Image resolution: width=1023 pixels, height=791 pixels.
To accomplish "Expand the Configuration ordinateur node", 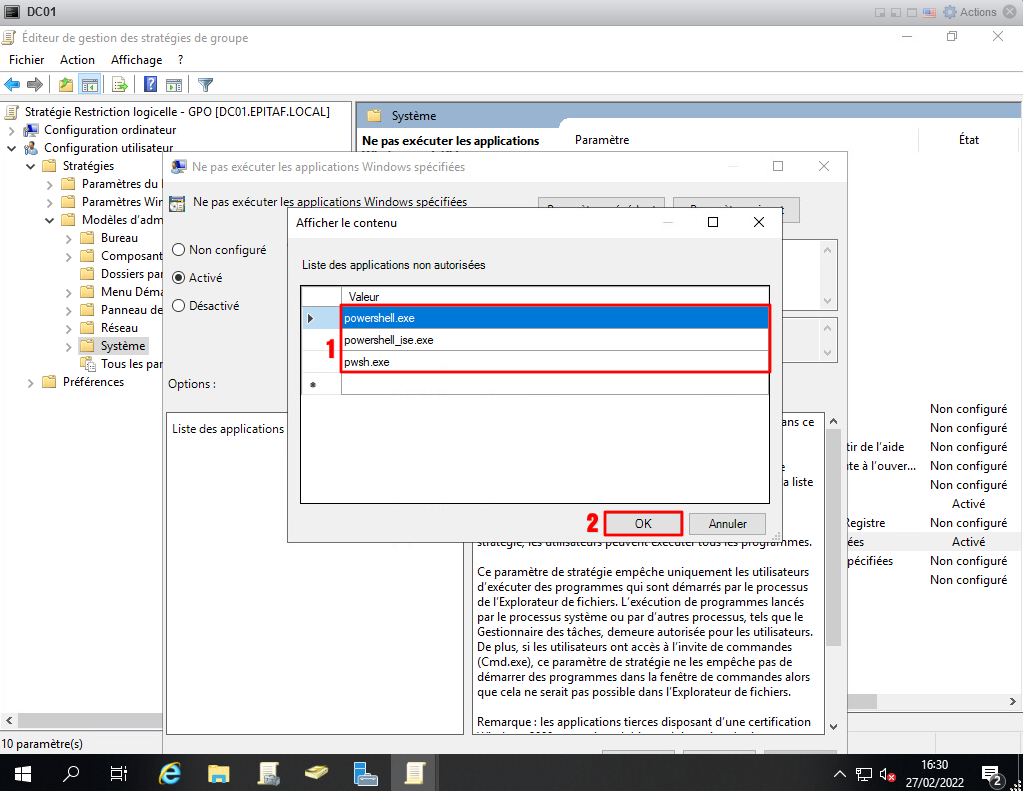I will 12,130.
